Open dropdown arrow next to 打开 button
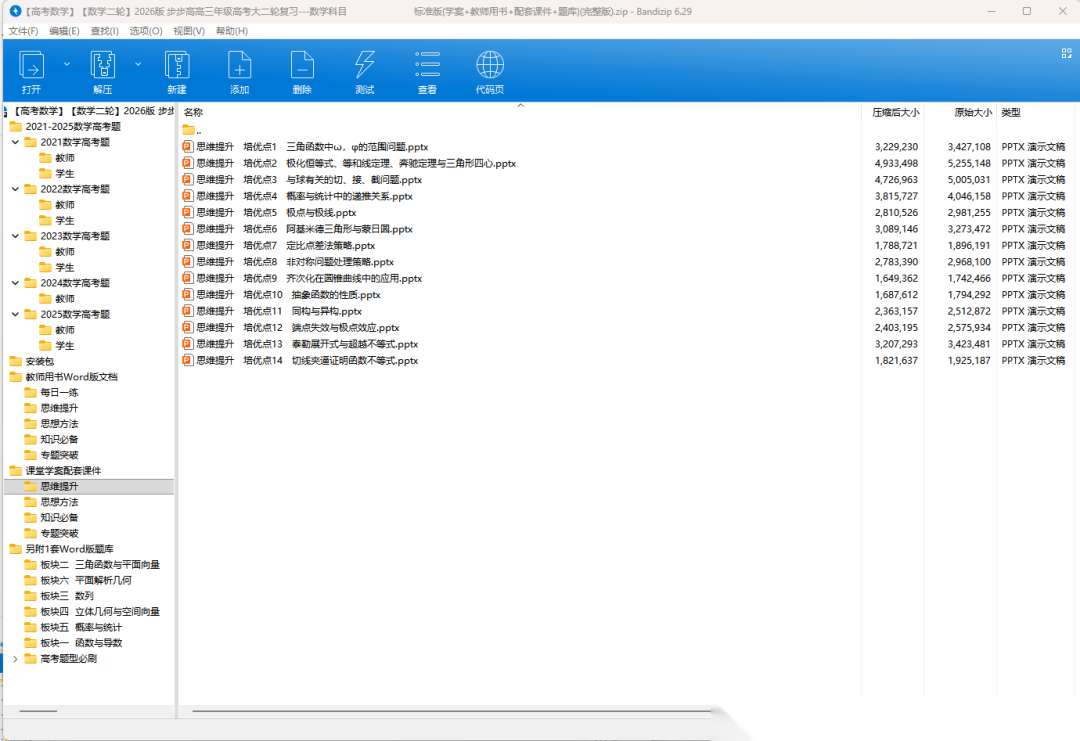The width and height of the screenshot is (1080, 741). (x=67, y=63)
